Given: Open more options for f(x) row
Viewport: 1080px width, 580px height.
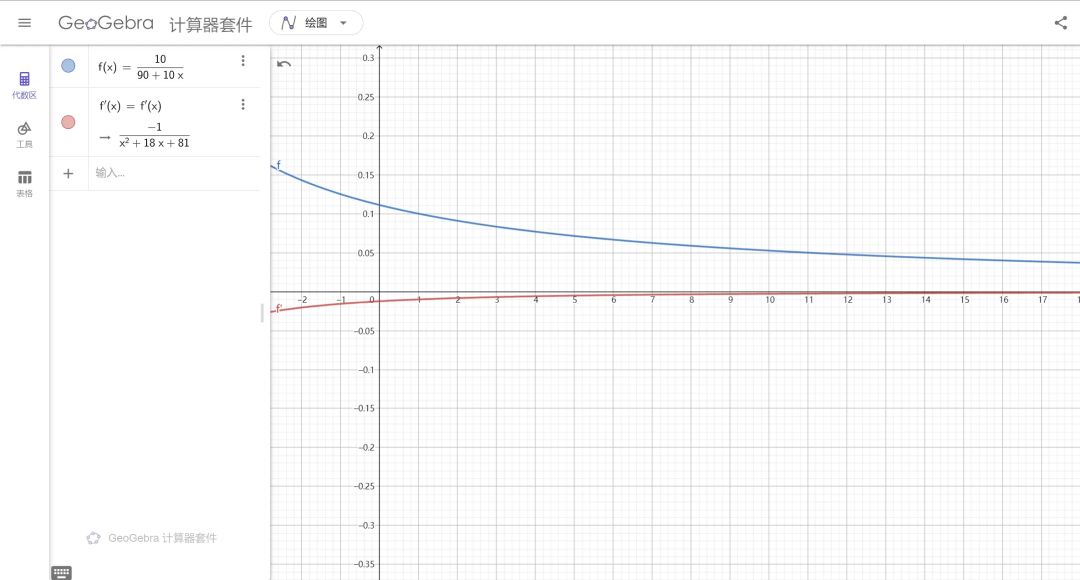Looking at the screenshot, I should point(242,61).
